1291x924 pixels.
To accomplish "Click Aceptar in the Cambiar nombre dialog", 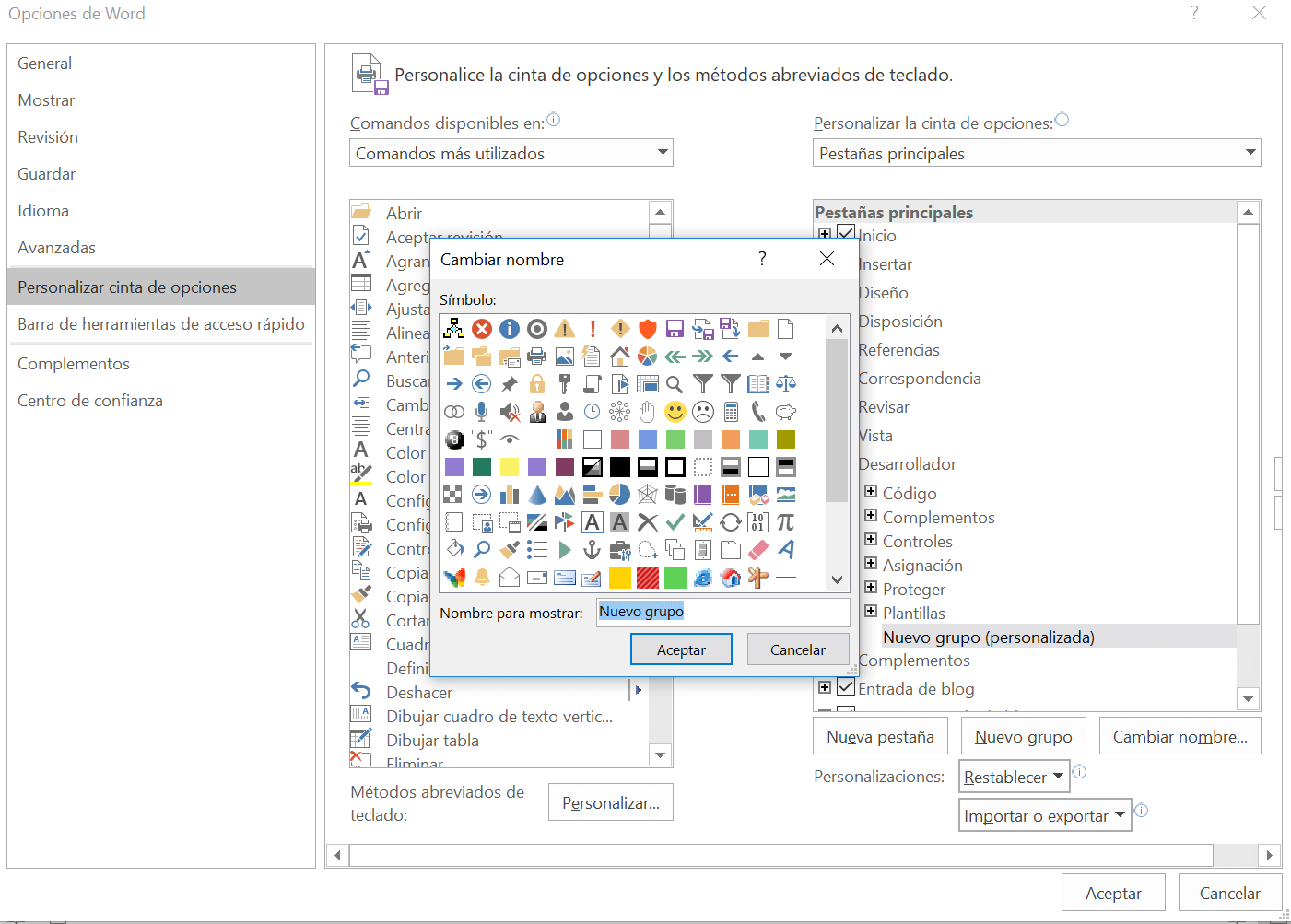I will [681, 649].
